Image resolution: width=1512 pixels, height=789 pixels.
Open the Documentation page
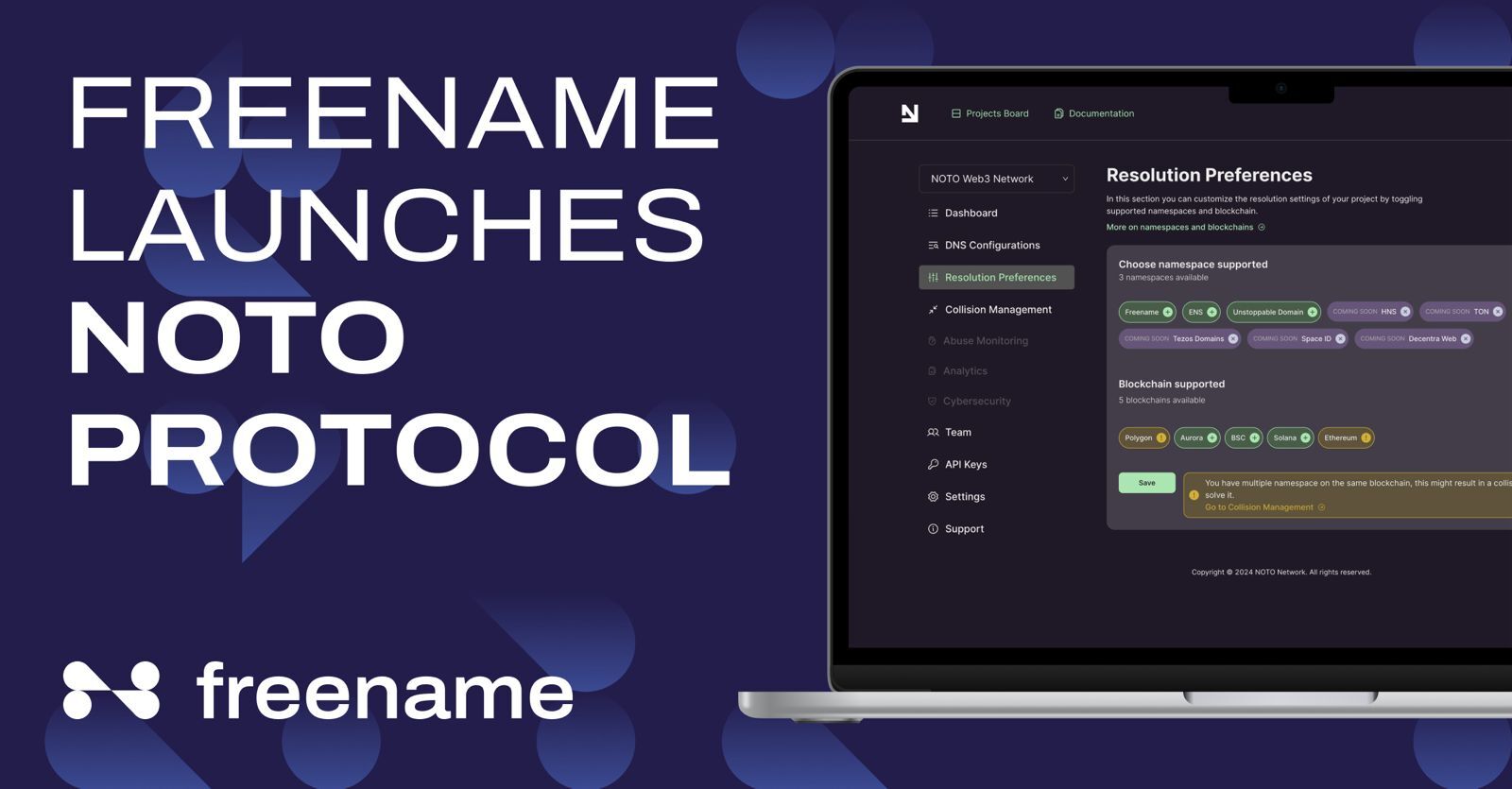(1094, 113)
